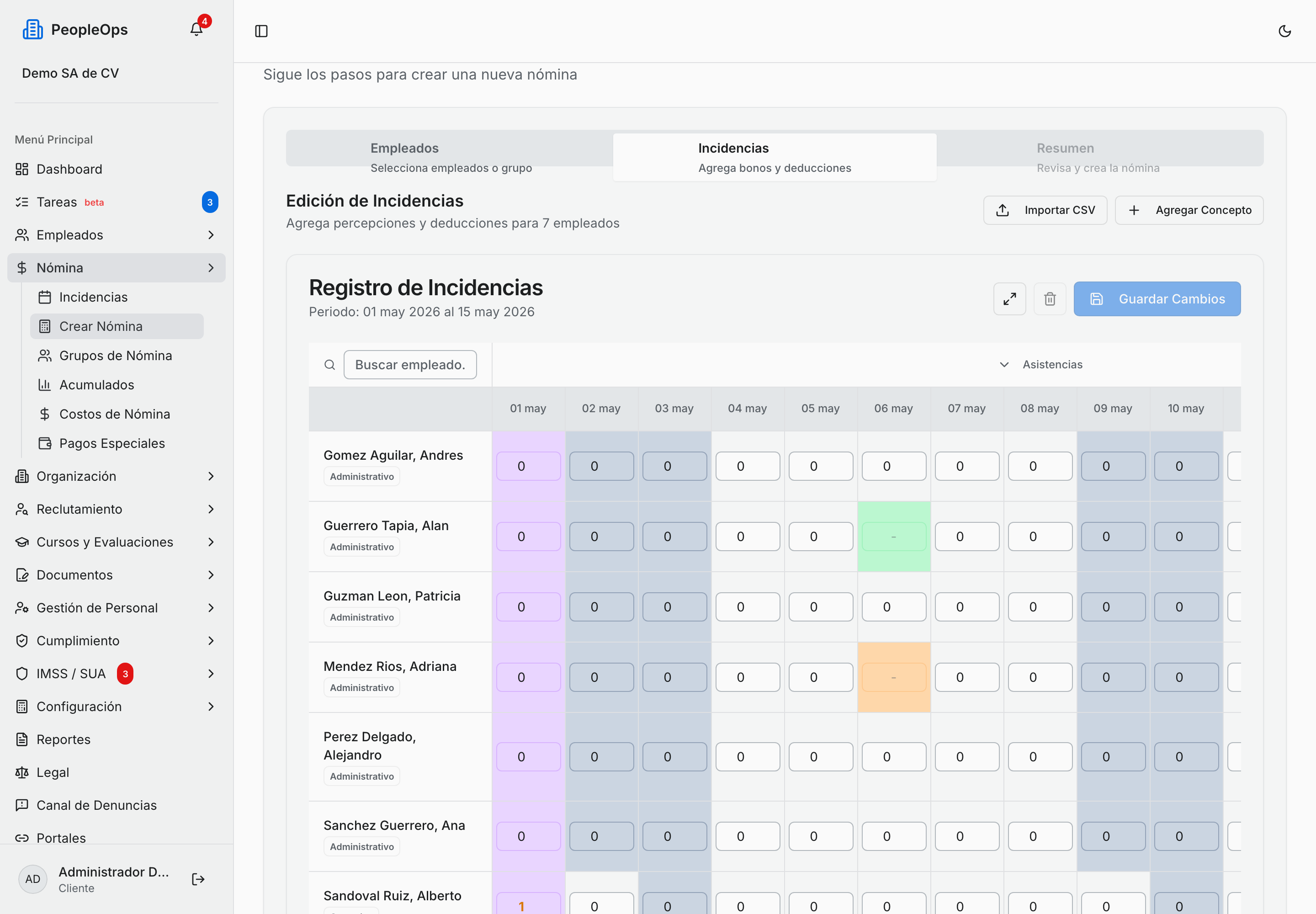Click the logout icon beside Administrador
The height and width of the screenshot is (914, 1316).
coord(198,879)
